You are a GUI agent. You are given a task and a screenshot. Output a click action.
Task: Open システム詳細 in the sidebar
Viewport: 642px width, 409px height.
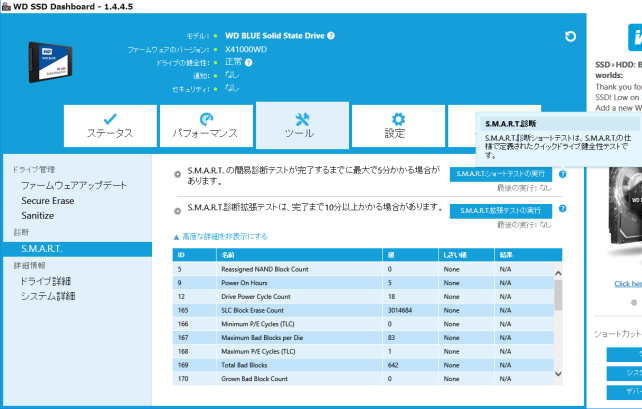[48, 296]
